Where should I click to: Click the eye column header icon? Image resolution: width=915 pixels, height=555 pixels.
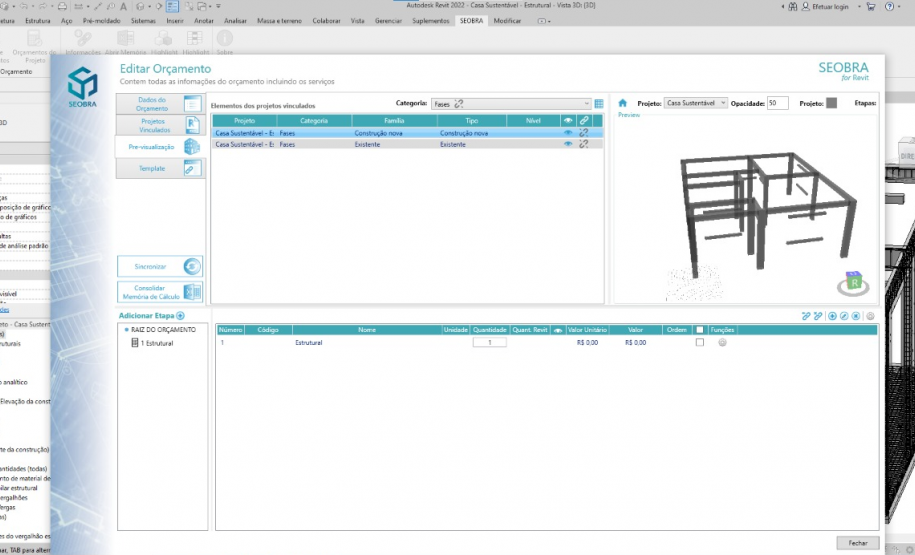pos(568,121)
